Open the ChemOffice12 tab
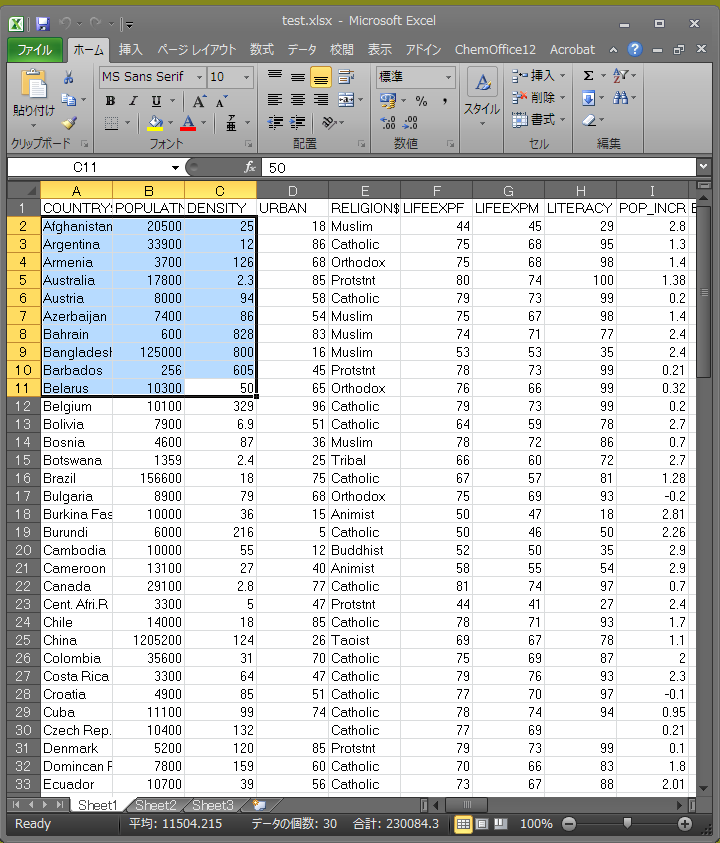720x843 pixels. [495, 50]
